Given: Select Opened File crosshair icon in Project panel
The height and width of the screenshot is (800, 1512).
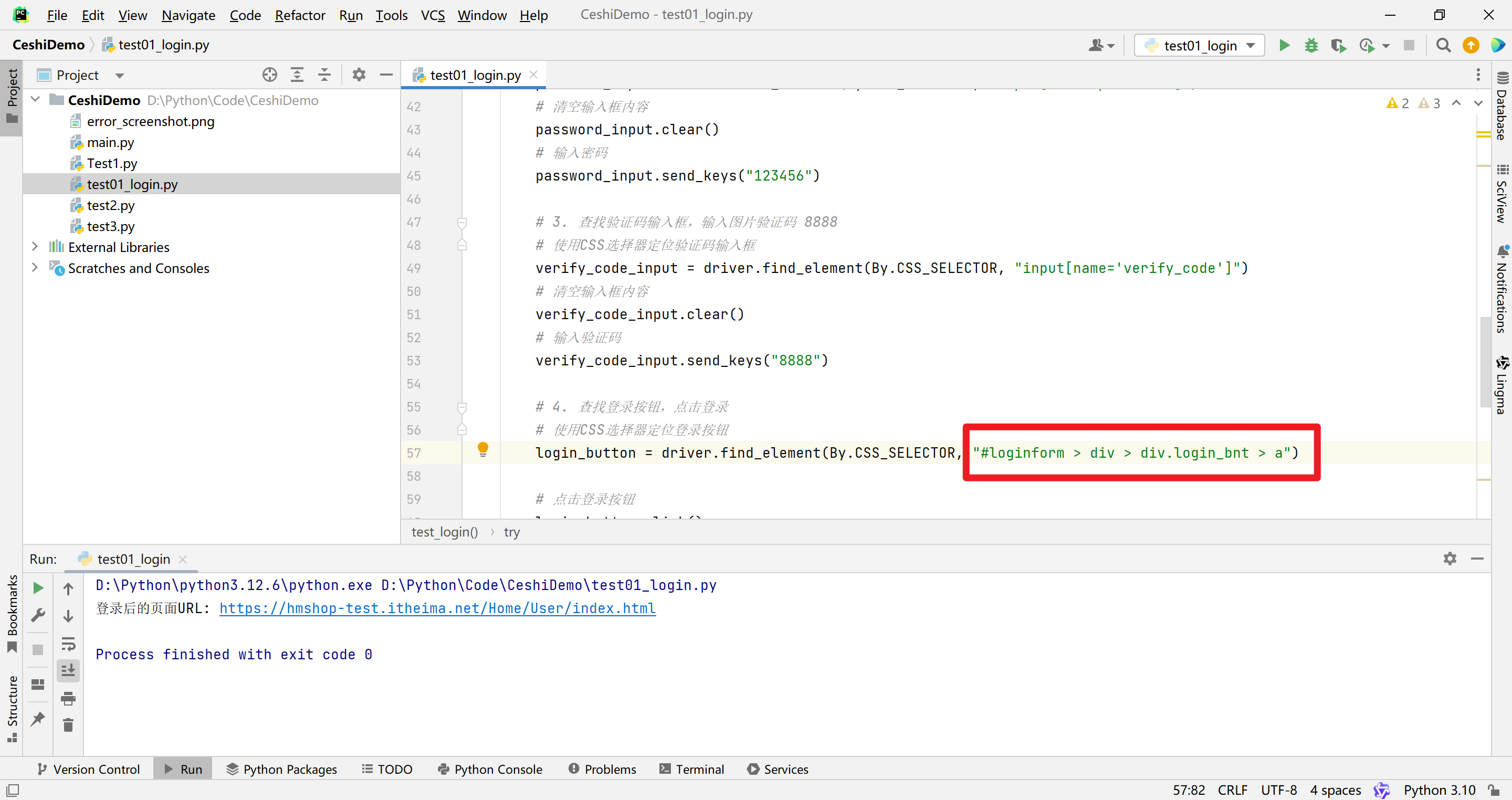Looking at the screenshot, I should pyautogui.click(x=269, y=75).
